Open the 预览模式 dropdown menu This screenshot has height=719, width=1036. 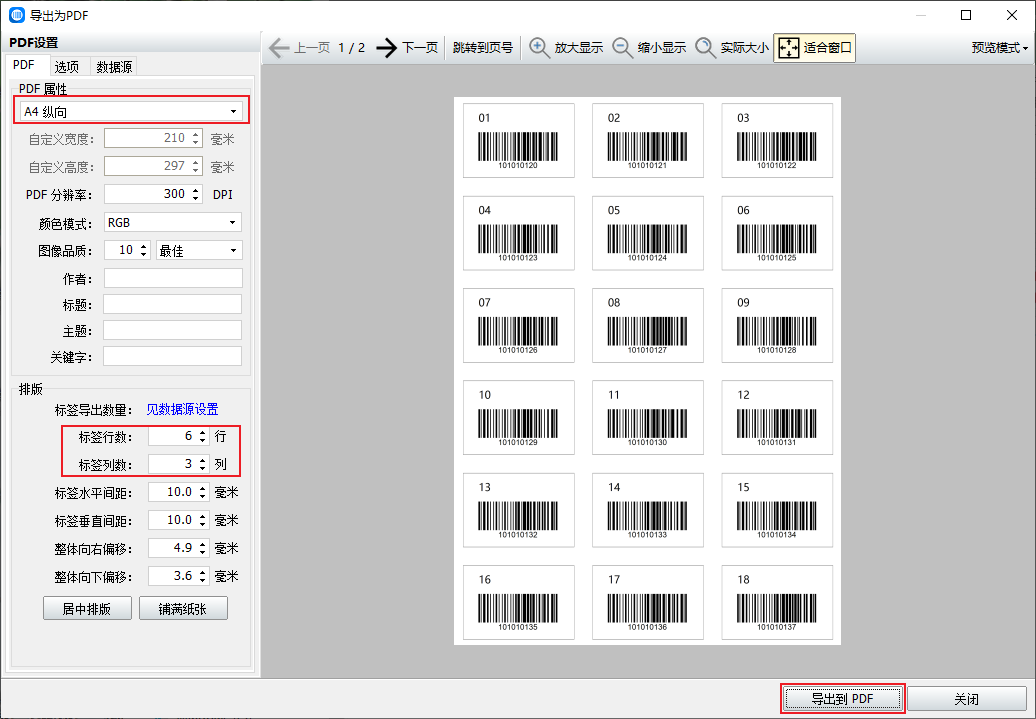[x=1000, y=48]
